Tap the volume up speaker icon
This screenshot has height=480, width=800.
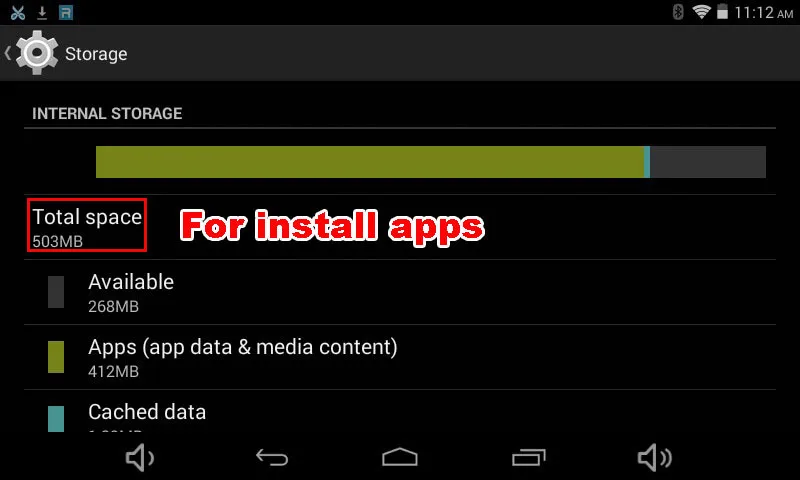pos(655,457)
